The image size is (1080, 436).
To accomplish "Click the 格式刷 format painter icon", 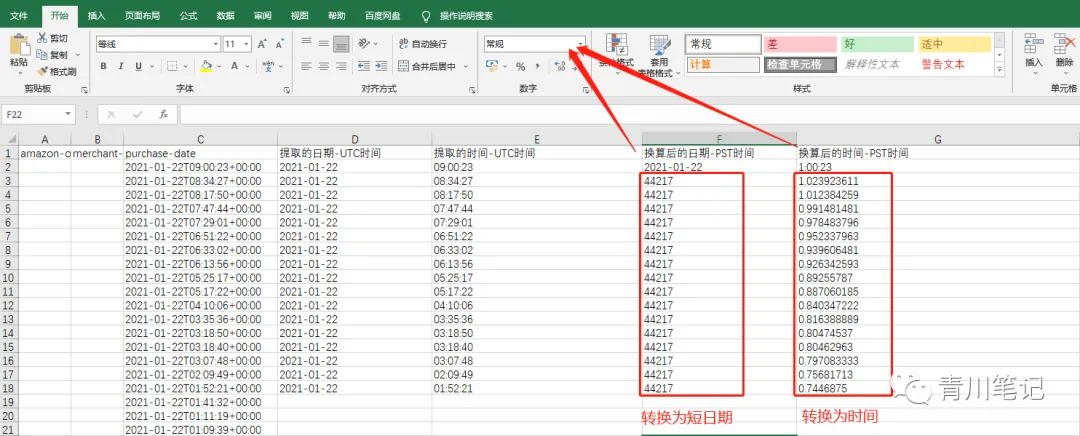I will point(41,72).
